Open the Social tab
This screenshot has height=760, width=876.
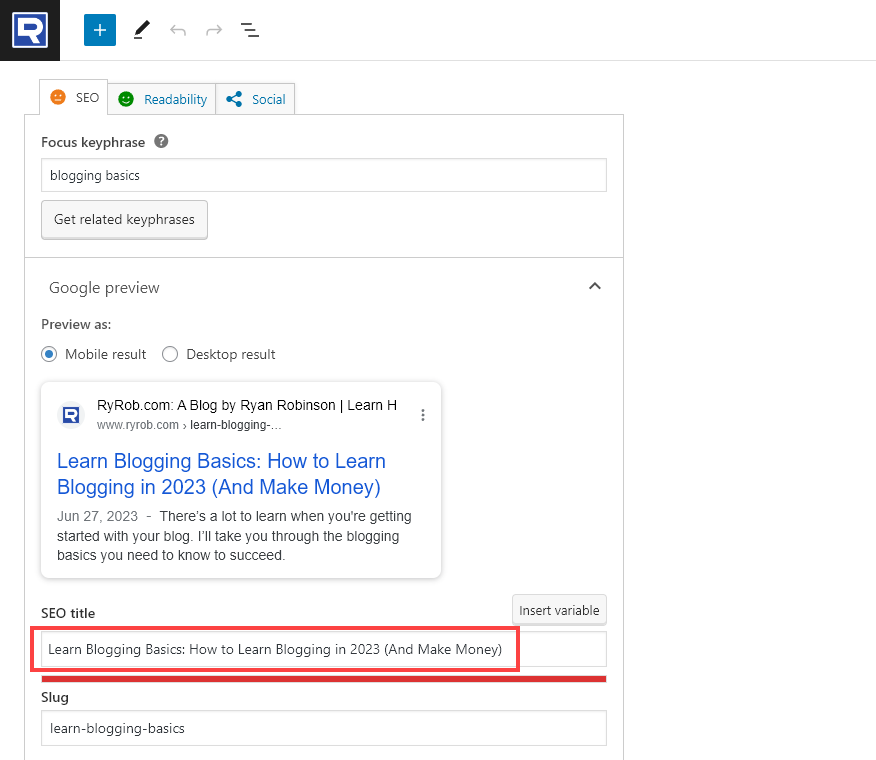pos(256,99)
